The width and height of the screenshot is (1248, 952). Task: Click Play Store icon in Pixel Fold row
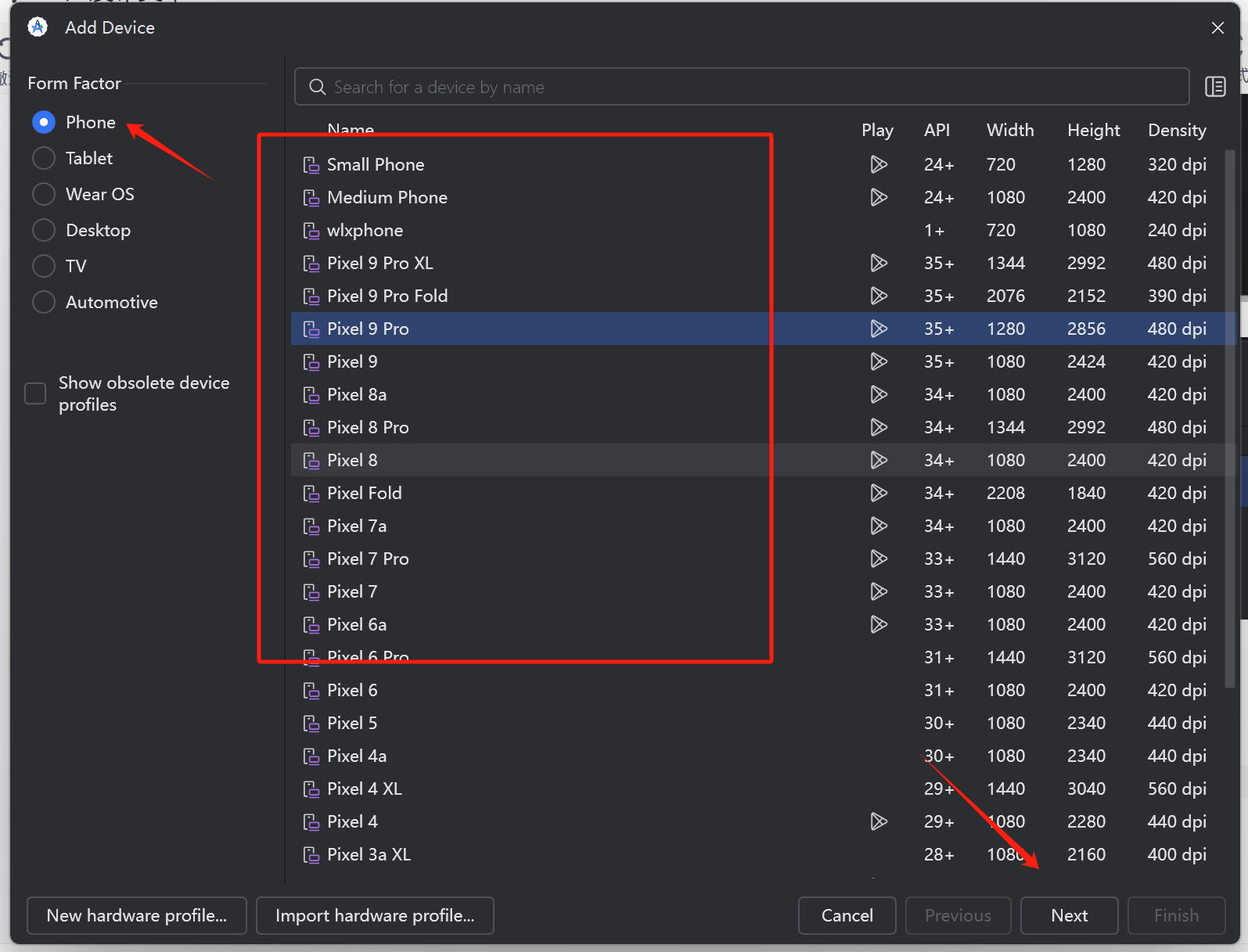(x=879, y=493)
